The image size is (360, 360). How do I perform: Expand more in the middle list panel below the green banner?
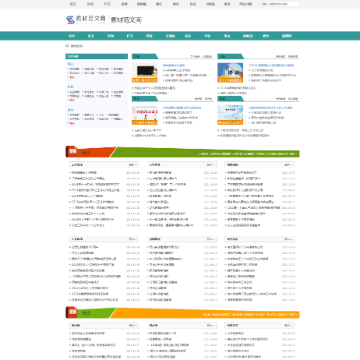pos(211,165)
